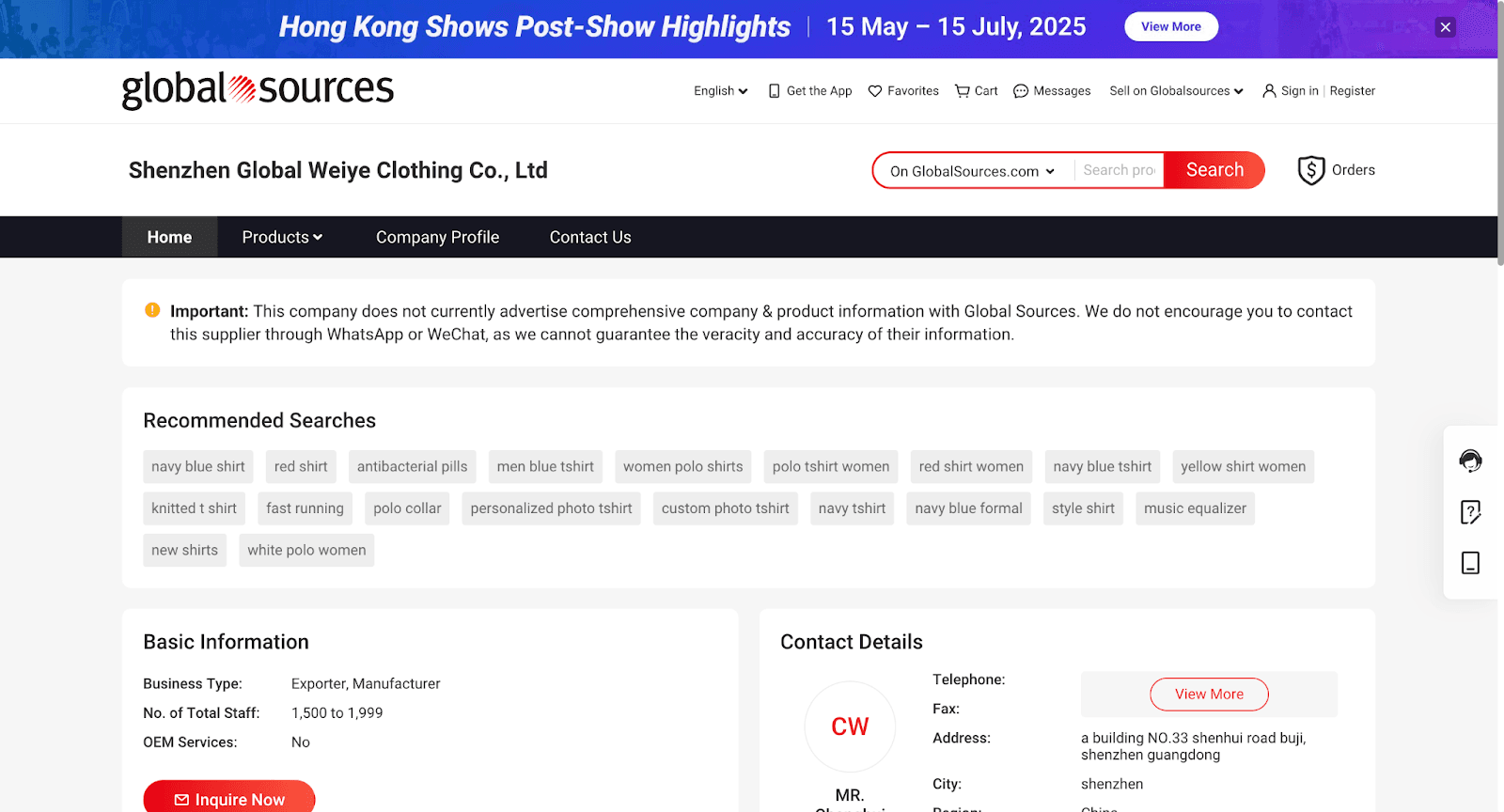Image resolution: width=1504 pixels, height=812 pixels.
Task: Open the Company Profile tab
Action: click(x=437, y=237)
